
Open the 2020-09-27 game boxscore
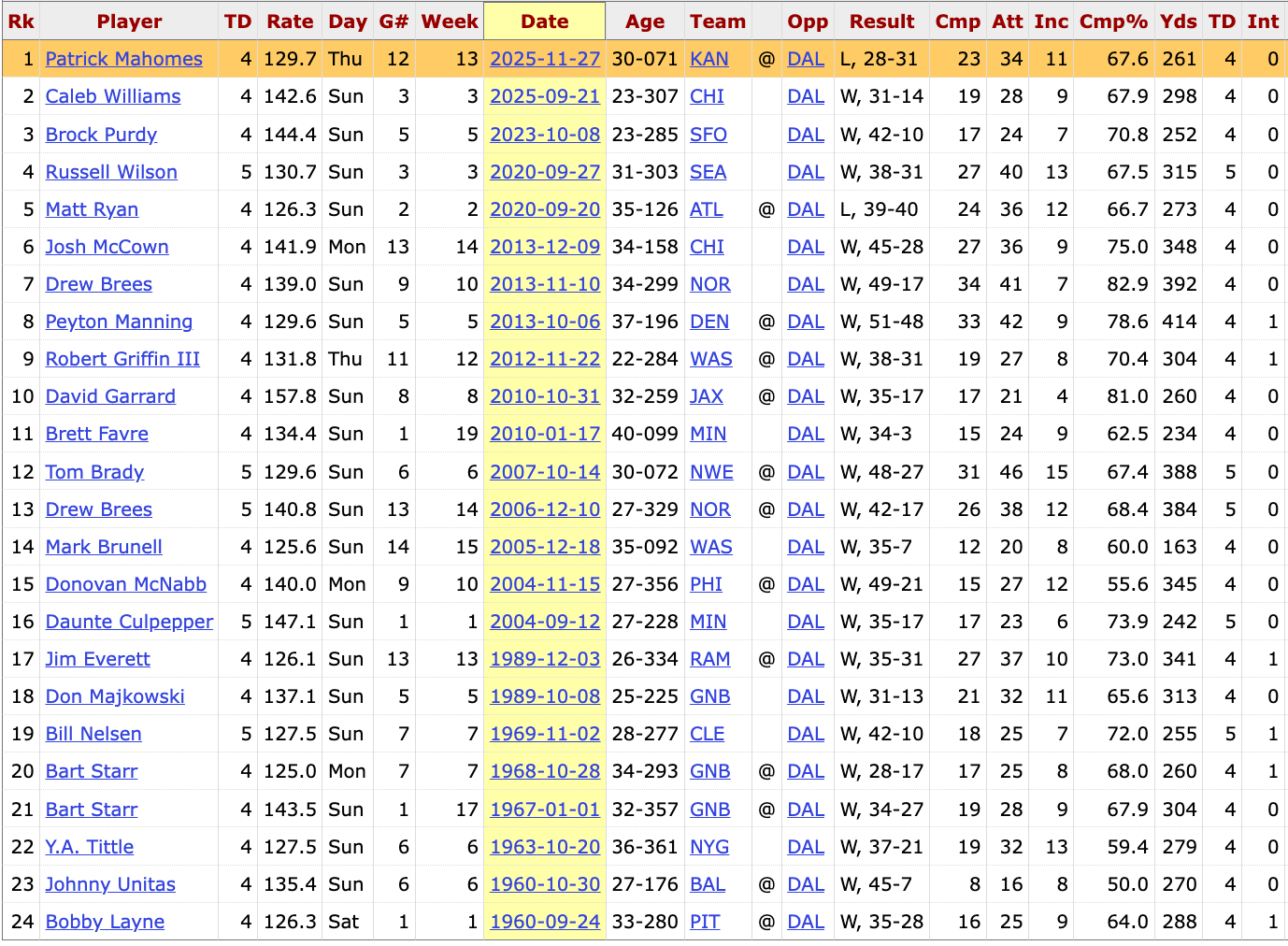pos(545,172)
